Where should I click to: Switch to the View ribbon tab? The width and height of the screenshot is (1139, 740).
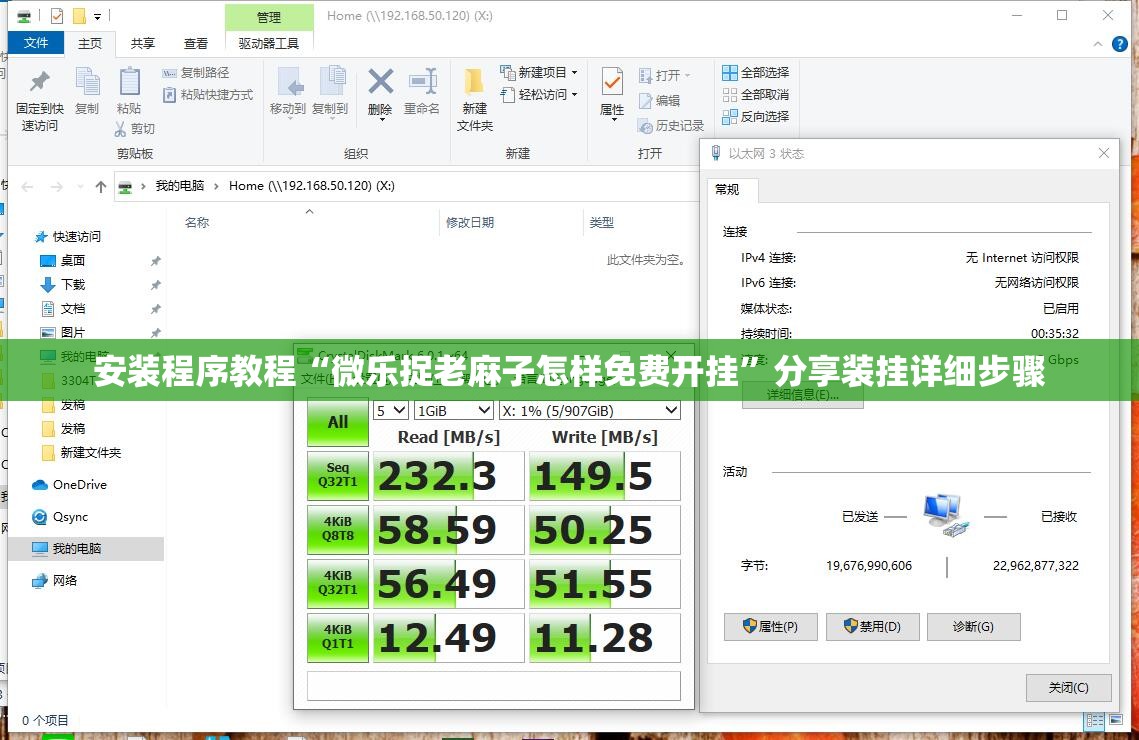(195, 44)
